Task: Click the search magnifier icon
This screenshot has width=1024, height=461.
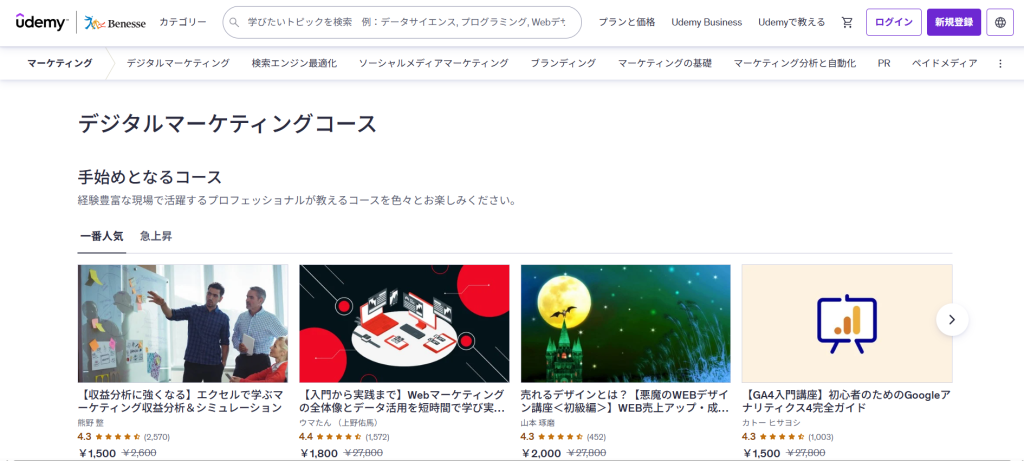Action: 234,22
